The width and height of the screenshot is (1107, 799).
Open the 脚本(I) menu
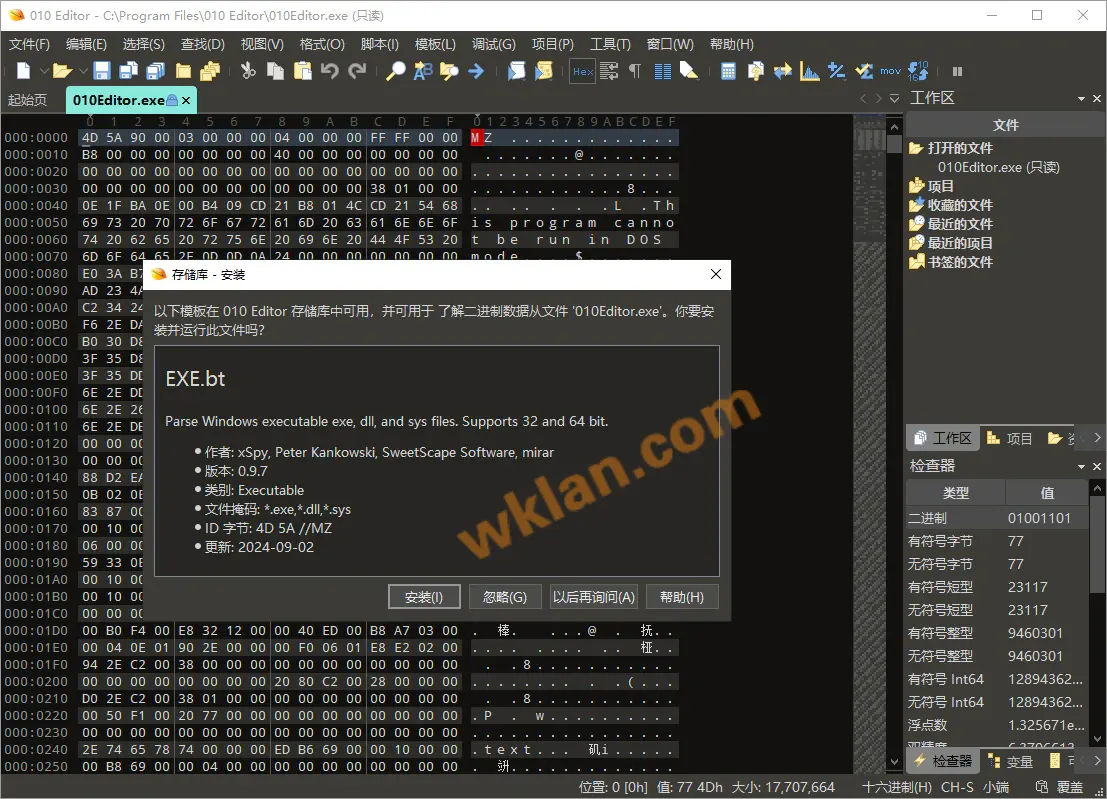[380, 44]
